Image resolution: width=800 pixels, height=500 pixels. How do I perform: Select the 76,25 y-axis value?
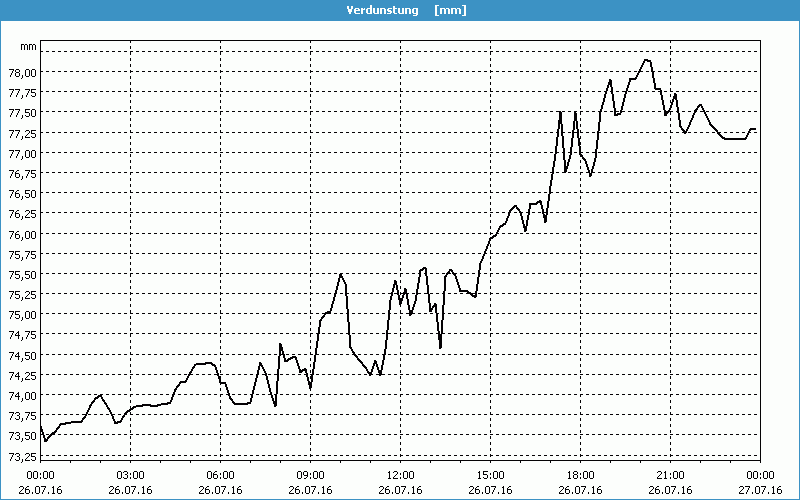click(23, 214)
